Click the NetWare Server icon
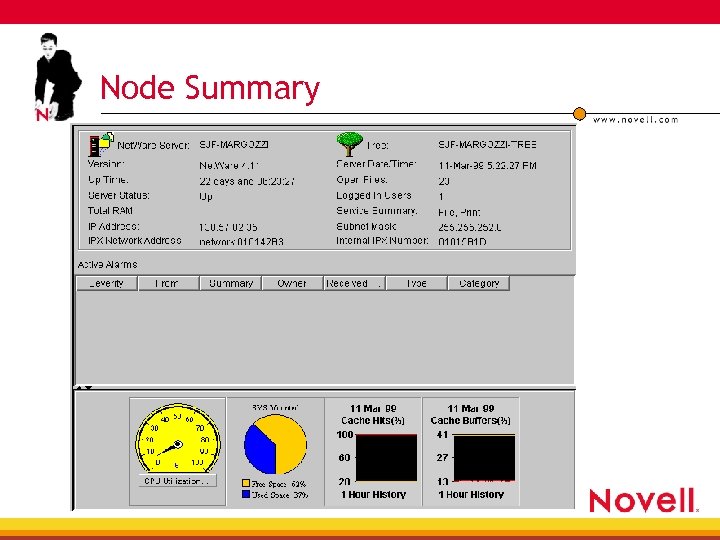The width and height of the screenshot is (720, 540). [x=101, y=144]
